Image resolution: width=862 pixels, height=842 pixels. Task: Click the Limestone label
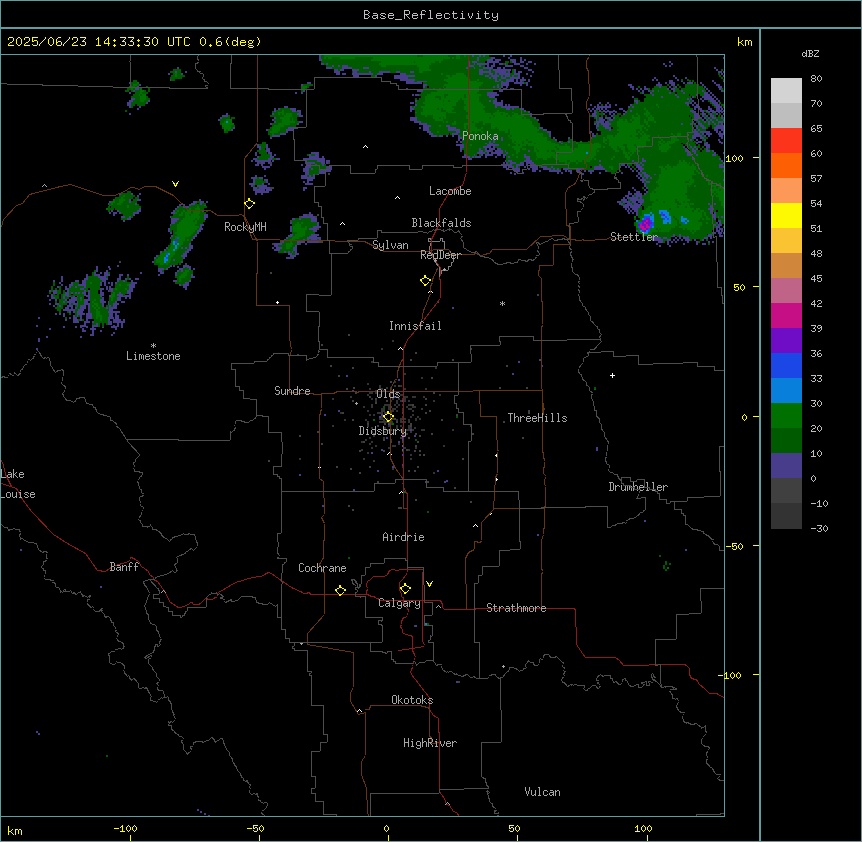(153, 356)
